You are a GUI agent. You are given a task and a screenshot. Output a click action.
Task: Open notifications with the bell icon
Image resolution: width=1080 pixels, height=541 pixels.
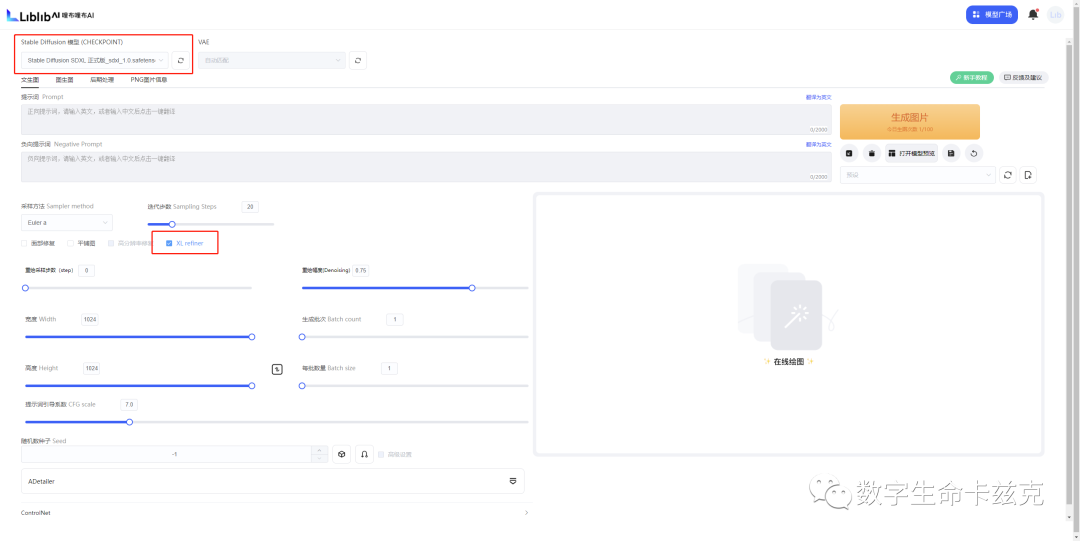(1032, 14)
